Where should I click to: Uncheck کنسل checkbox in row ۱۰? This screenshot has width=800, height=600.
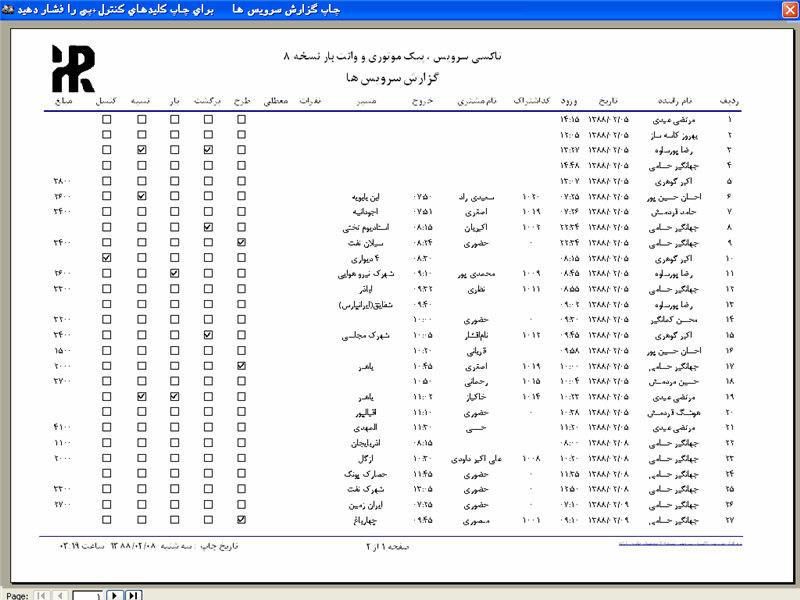[x=107, y=258]
